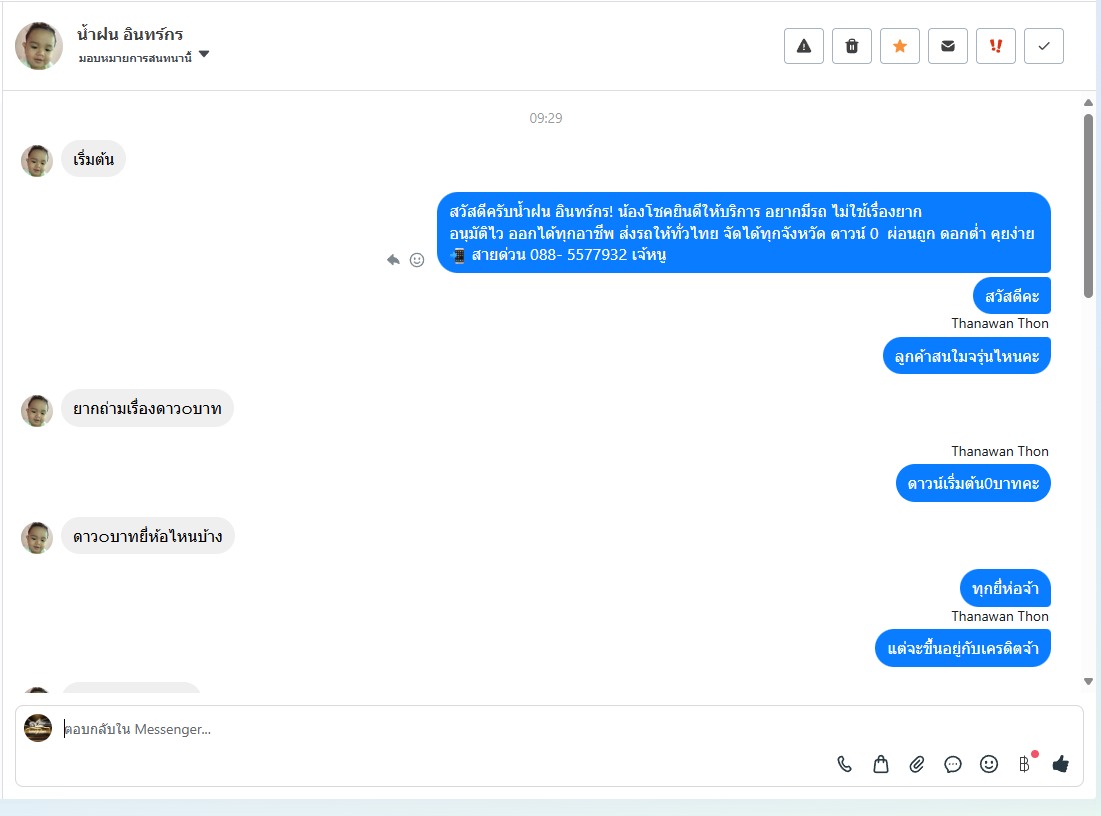Star this conversation with the orange star
This screenshot has width=1101, height=816.
pyautogui.click(x=899, y=46)
